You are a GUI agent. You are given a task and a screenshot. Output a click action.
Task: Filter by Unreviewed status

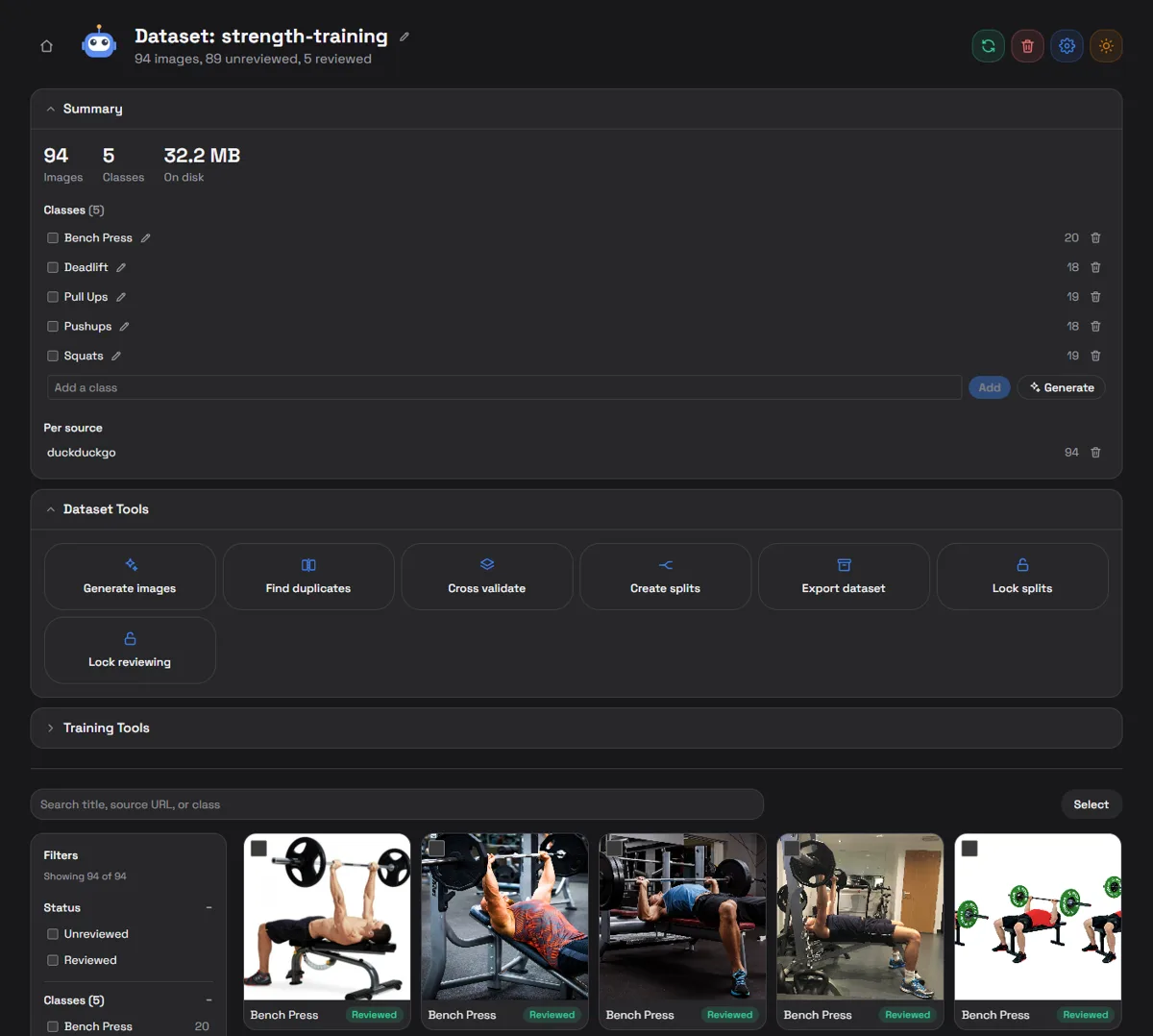(53, 934)
